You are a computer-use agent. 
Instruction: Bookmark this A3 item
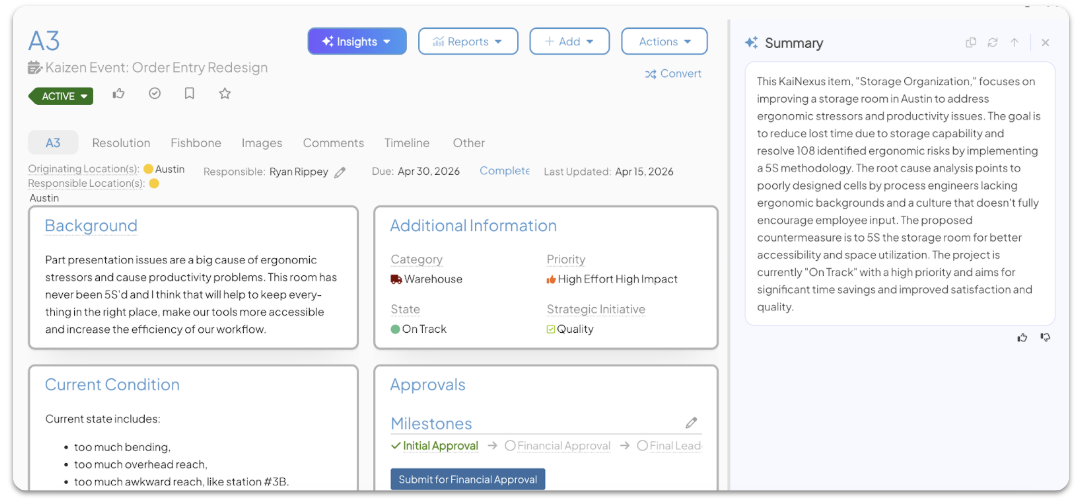pos(189,94)
